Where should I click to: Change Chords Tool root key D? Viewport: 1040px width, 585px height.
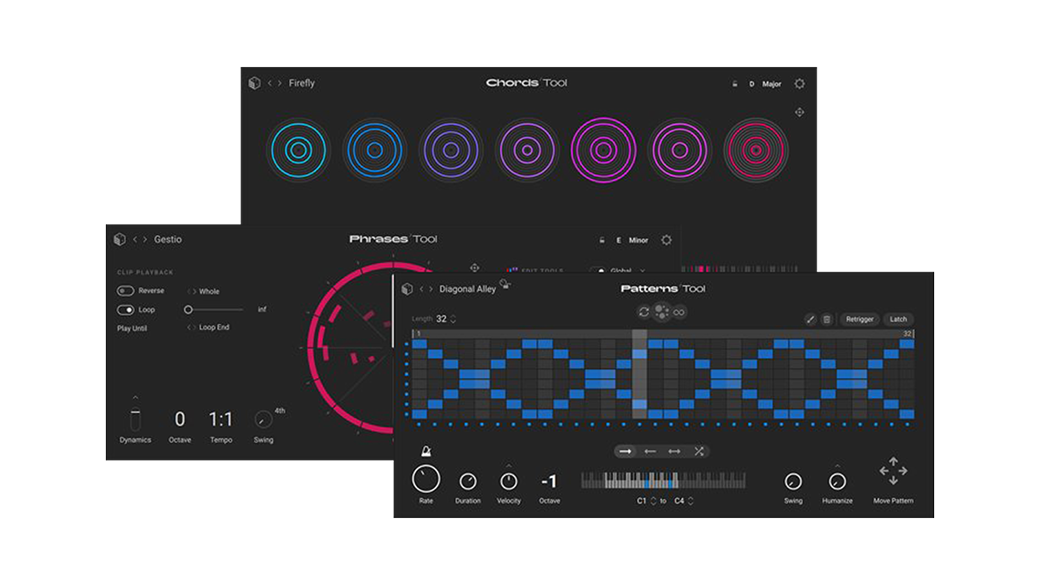(x=751, y=84)
